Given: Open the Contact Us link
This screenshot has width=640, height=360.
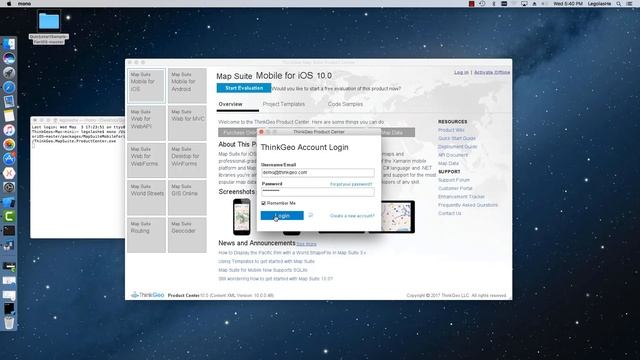Looking at the screenshot, I should pyautogui.click(x=449, y=213).
